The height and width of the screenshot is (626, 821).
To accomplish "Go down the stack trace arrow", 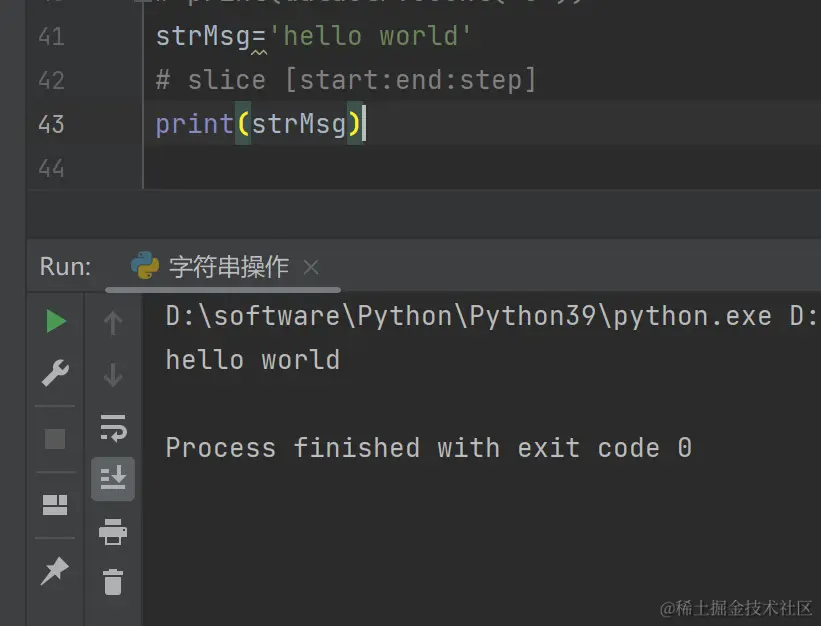I will pos(113,375).
